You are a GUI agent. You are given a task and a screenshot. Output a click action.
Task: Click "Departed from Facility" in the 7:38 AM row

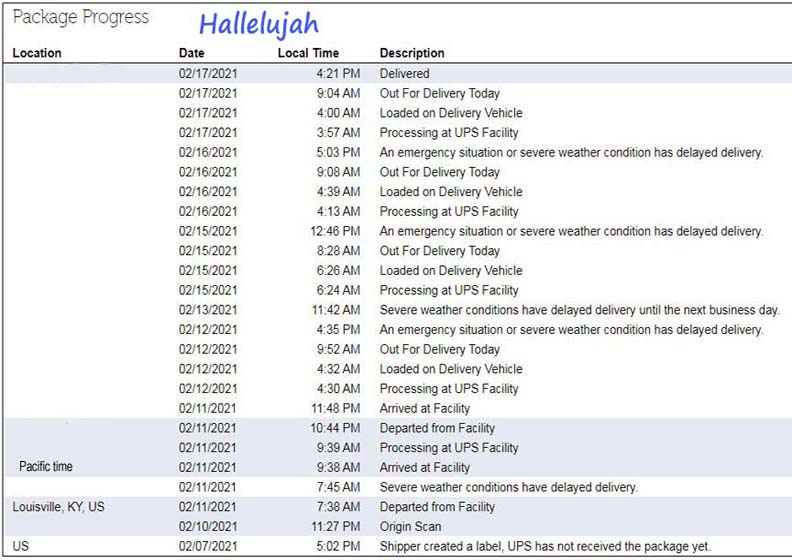point(437,507)
